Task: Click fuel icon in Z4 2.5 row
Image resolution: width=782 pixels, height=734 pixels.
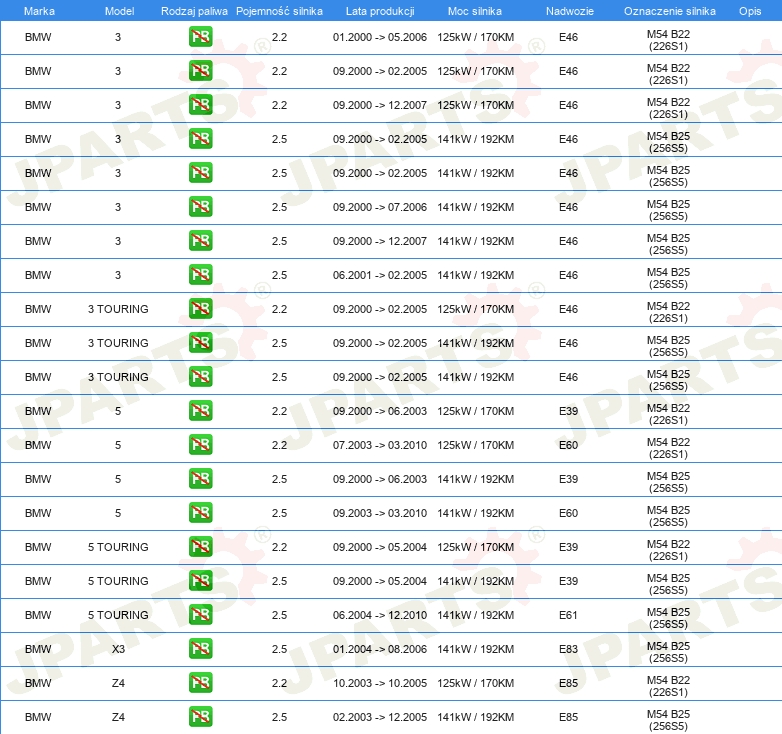Action: (x=200, y=717)
